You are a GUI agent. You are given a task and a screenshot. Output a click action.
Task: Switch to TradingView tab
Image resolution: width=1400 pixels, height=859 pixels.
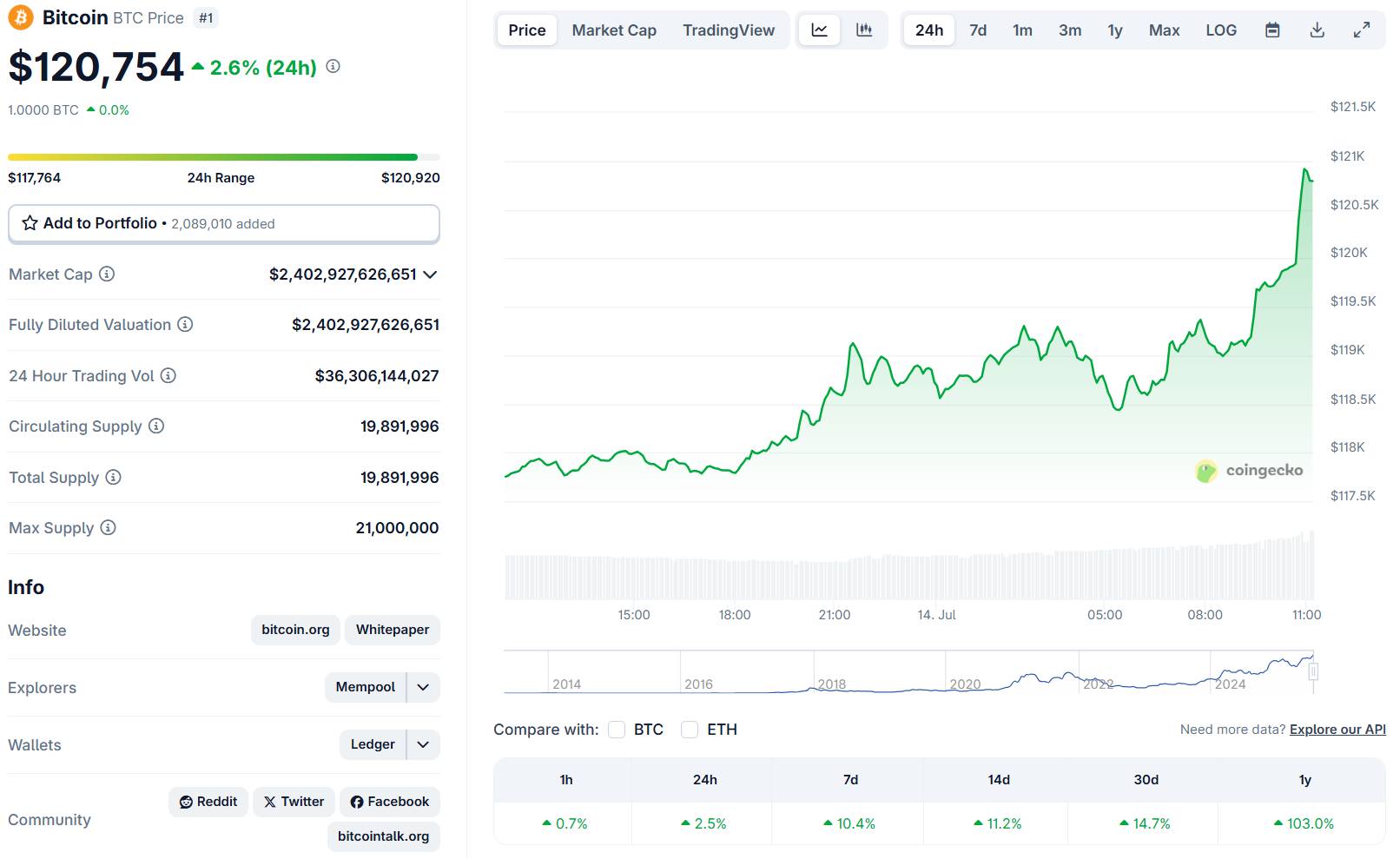(x=729, y=30)
